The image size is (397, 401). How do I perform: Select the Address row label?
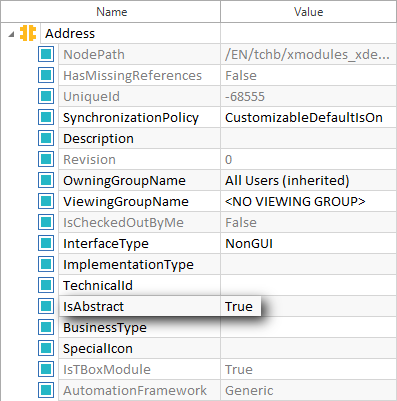70,33
